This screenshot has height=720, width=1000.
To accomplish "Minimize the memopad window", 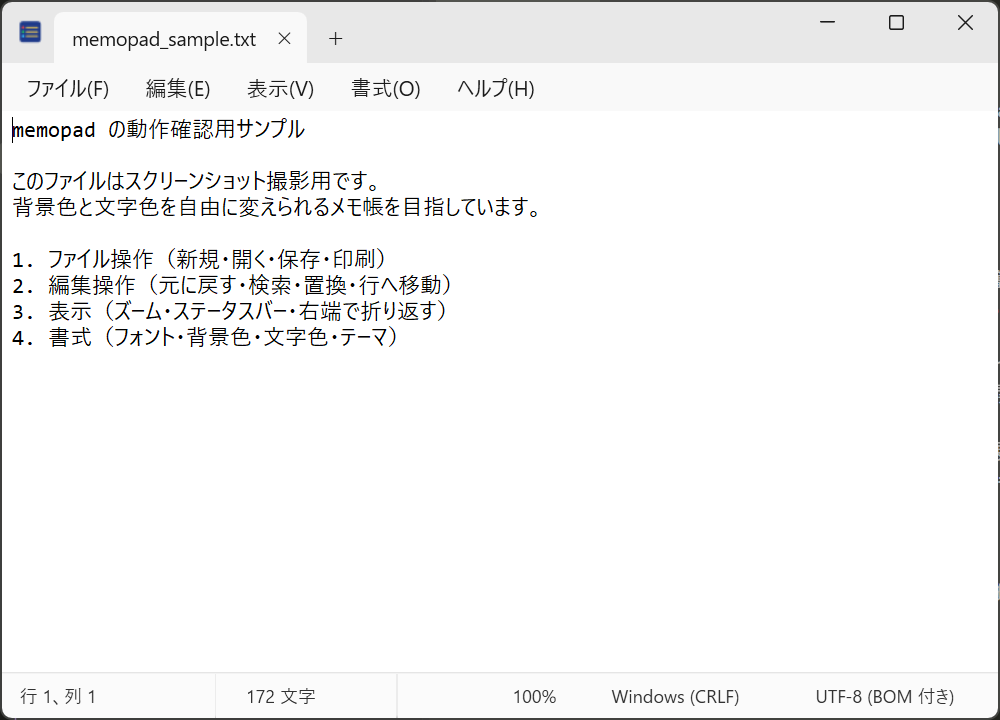I will pyautogui.click(x=827, y=23).
